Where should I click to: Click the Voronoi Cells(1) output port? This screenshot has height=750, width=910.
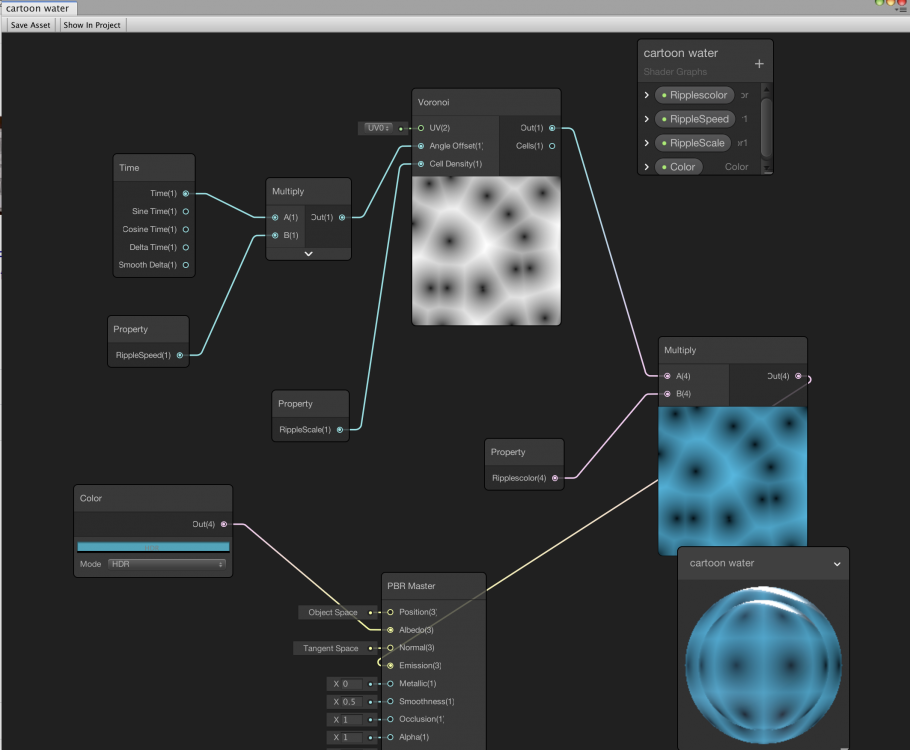(552, 146)
